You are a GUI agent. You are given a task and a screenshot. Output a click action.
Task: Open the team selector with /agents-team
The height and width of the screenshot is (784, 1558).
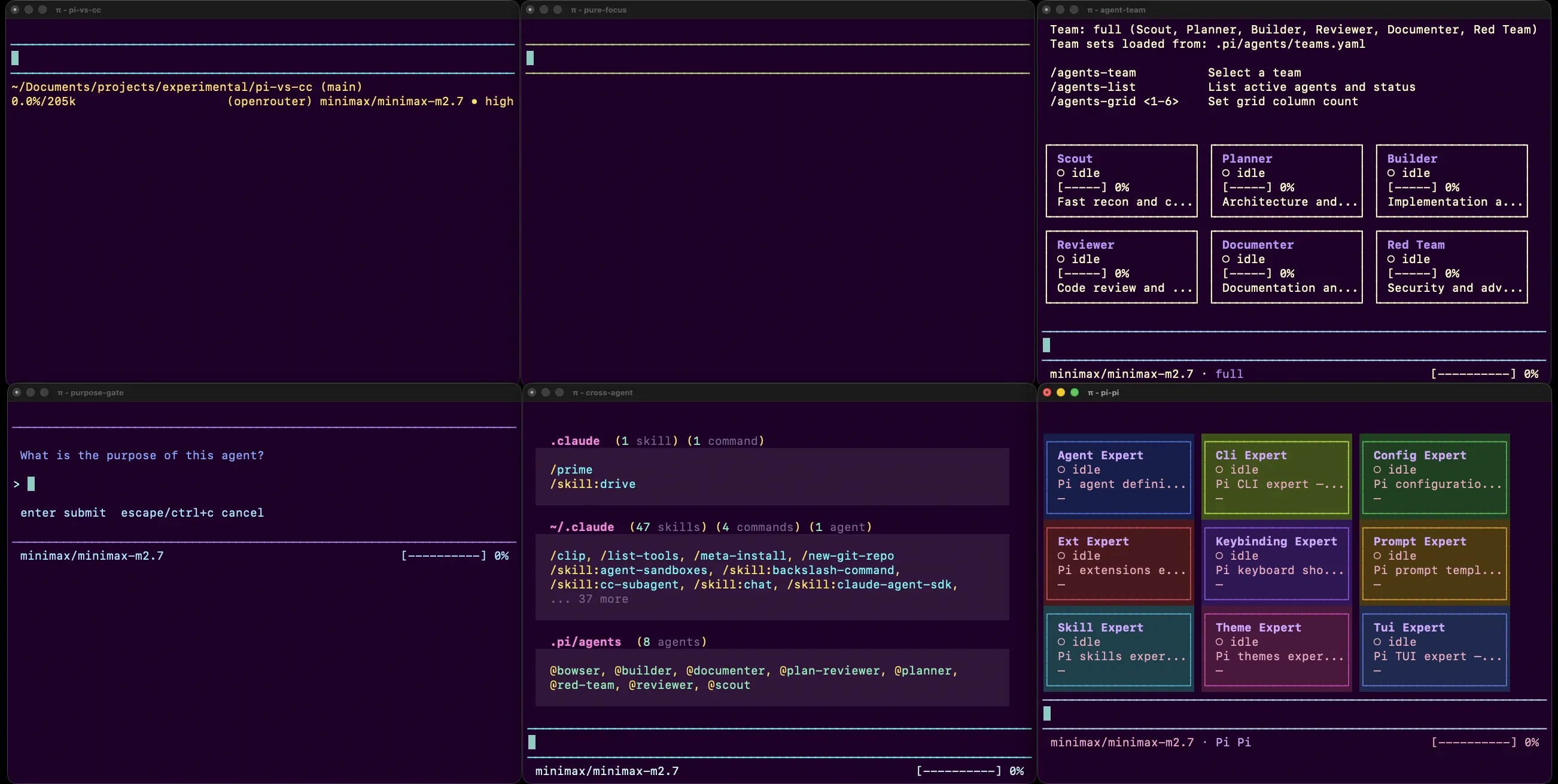[1093, 72]
